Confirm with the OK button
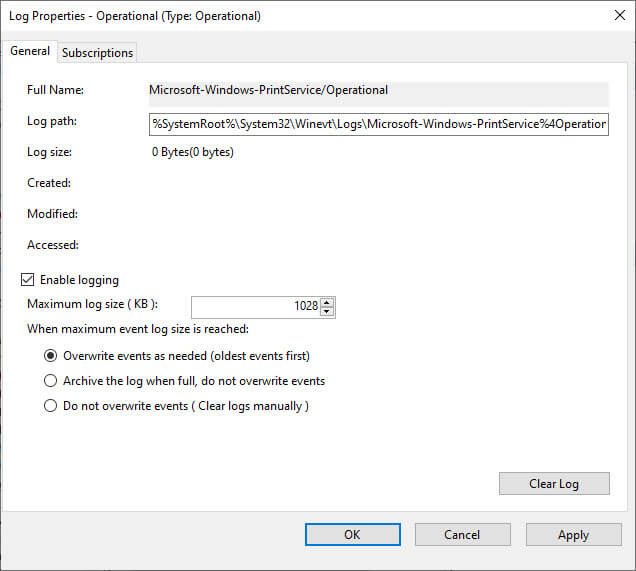This screenshot has height=571, width=636. [x=352, y=535]
